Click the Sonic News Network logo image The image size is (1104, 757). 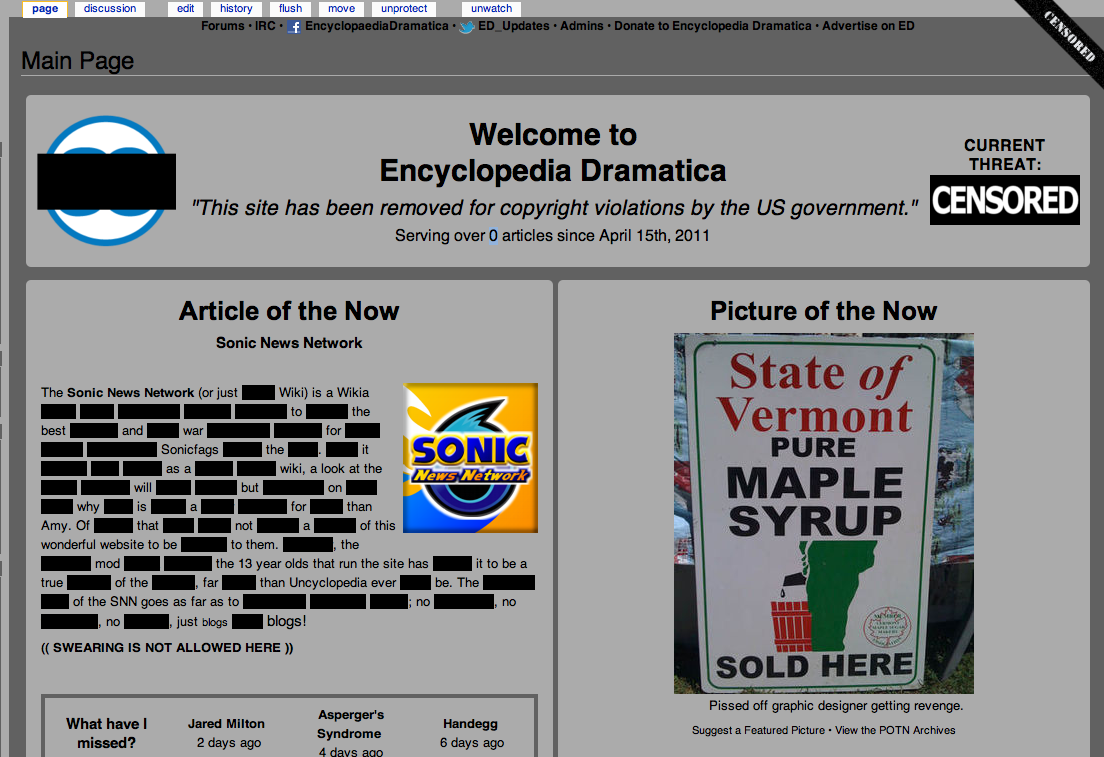click(x=470, y=458)
